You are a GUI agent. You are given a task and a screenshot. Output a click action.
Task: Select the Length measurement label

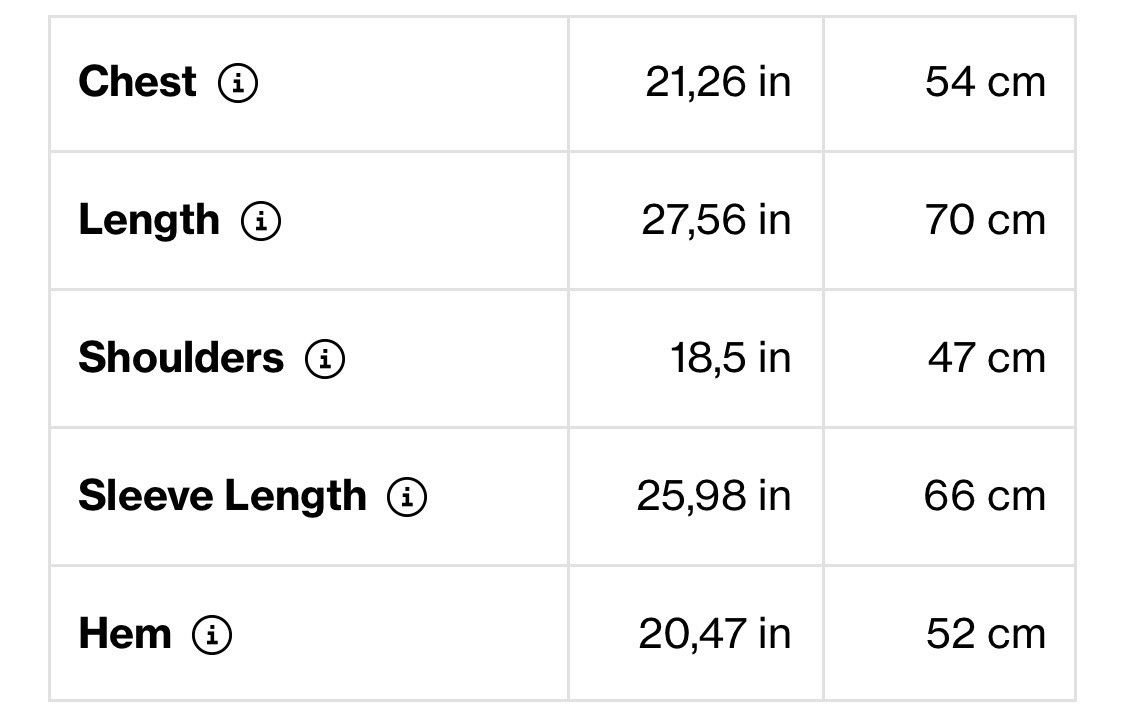pyautogui.click(x=149, y=220)
